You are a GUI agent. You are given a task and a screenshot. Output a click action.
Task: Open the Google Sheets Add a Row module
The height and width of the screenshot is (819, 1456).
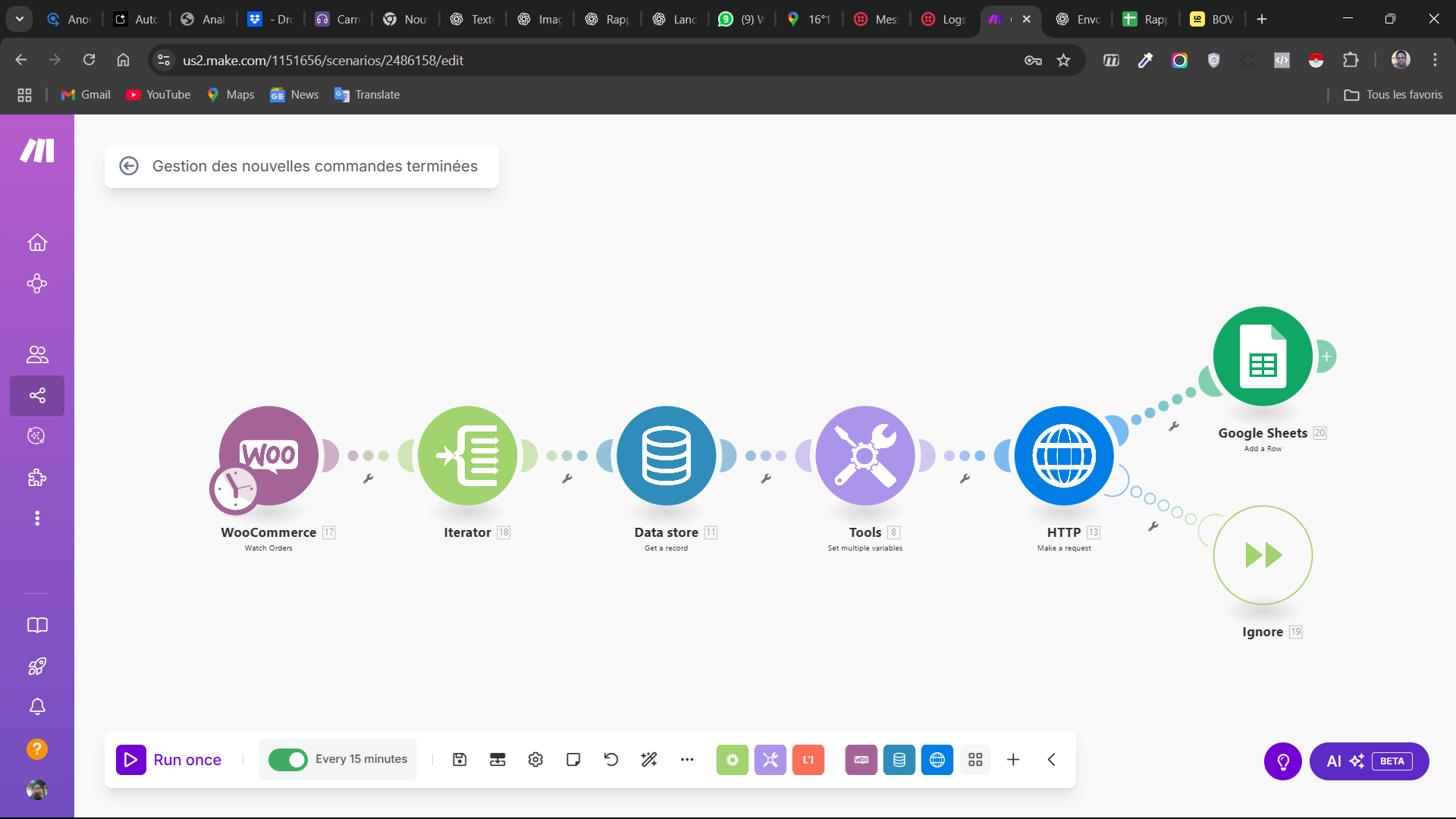1262,356
